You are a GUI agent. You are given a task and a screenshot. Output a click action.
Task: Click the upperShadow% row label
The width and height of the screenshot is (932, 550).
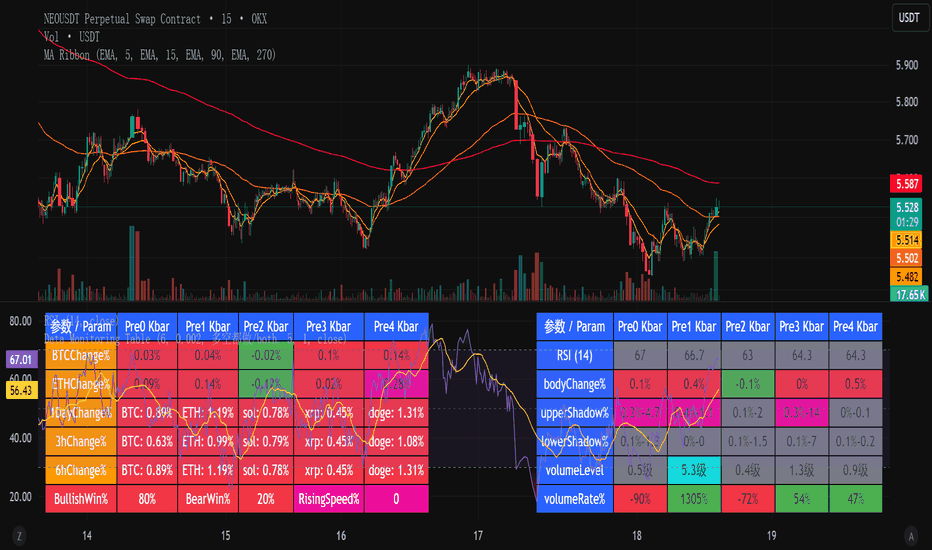point(575,413)
